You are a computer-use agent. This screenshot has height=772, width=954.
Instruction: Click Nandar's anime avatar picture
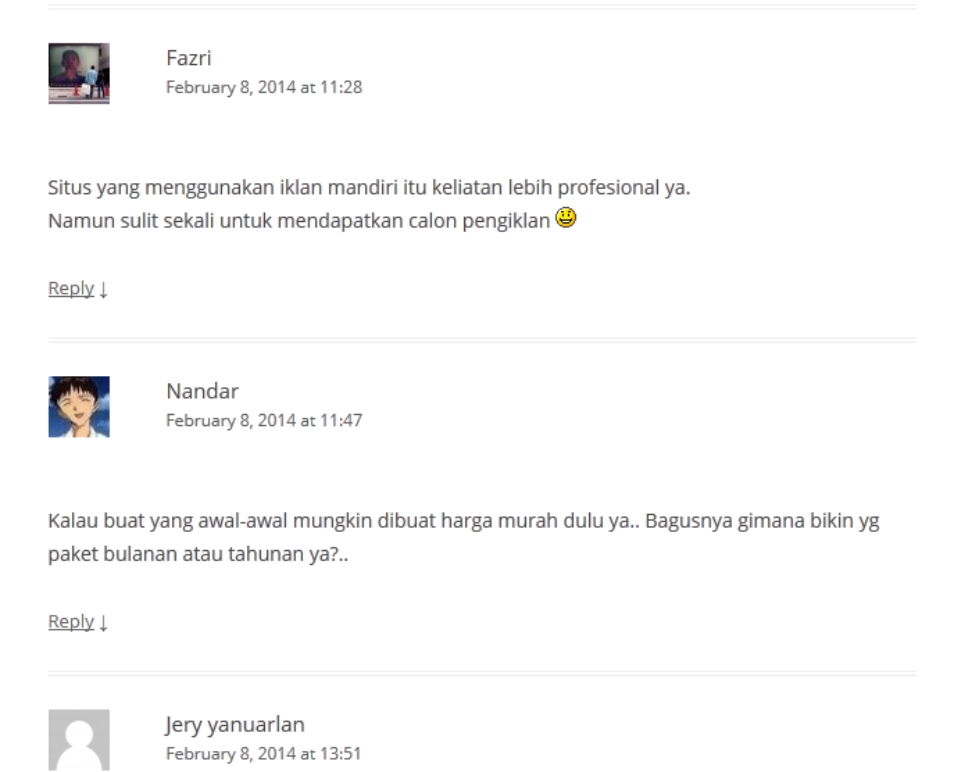[79, 407]
